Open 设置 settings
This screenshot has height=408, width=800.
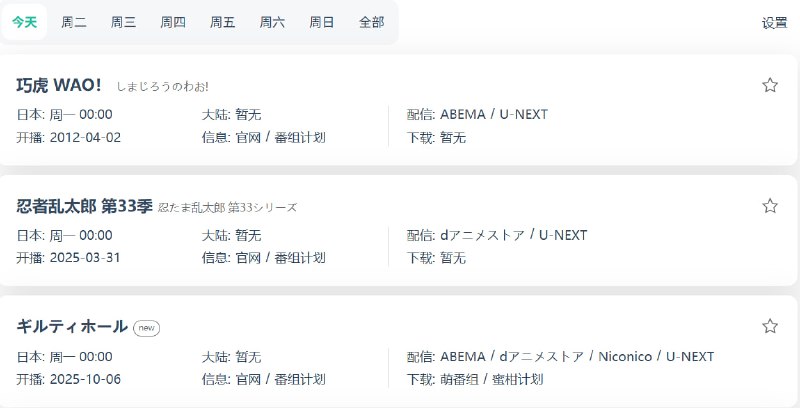(x=774, y=23)
